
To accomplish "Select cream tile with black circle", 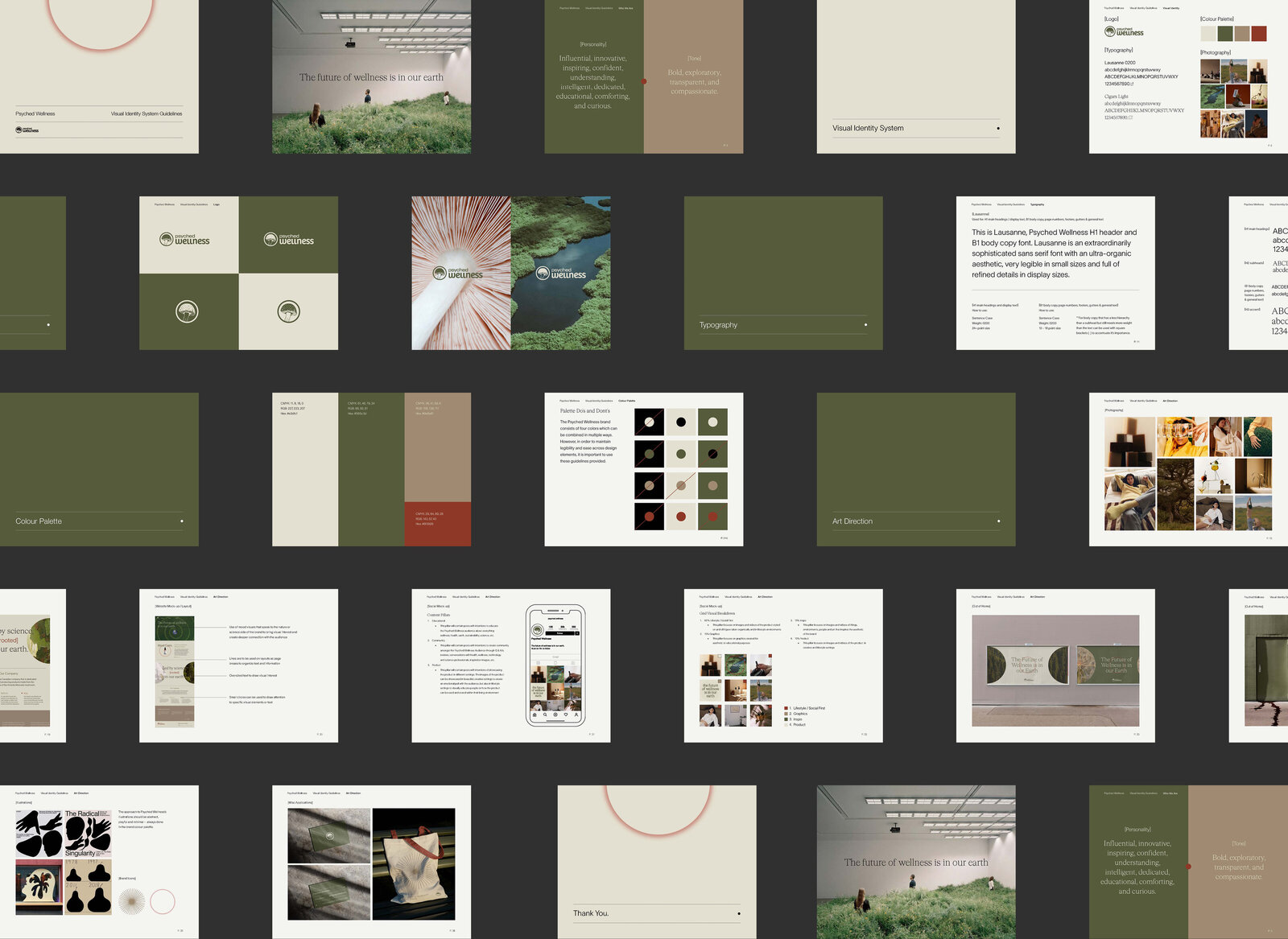I will click(x=681, y=422).
